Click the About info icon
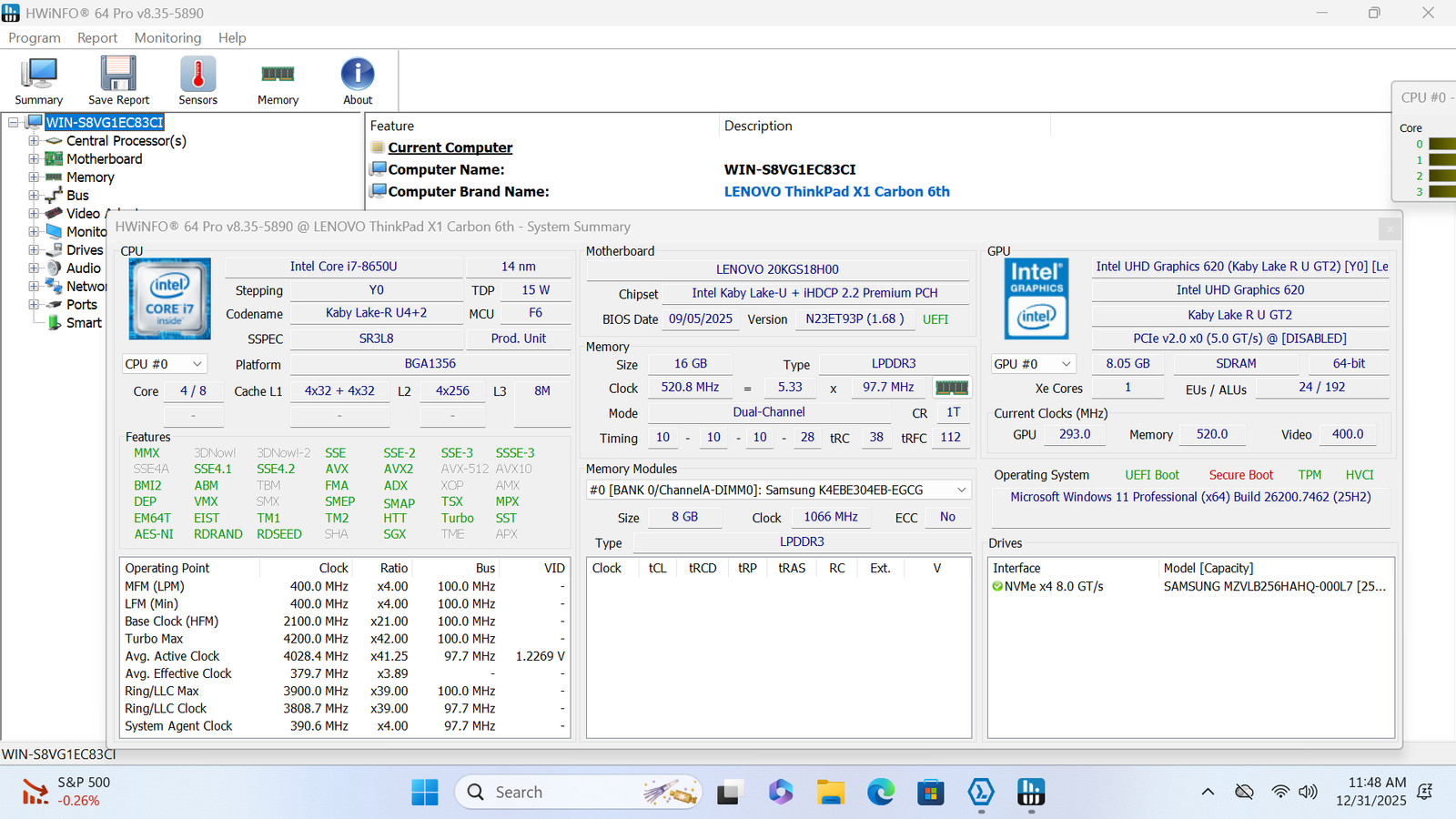 tap(358, 74)
